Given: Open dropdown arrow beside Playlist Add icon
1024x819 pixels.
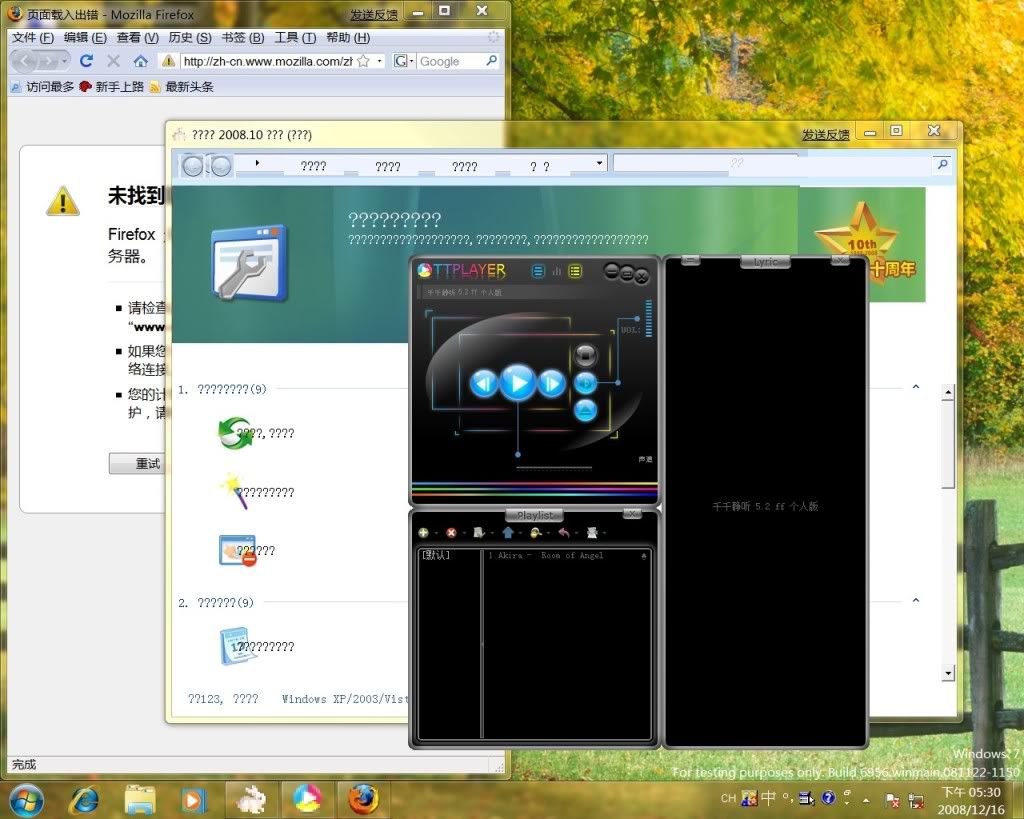Looking at the screenshot, I should coord(436,534).
